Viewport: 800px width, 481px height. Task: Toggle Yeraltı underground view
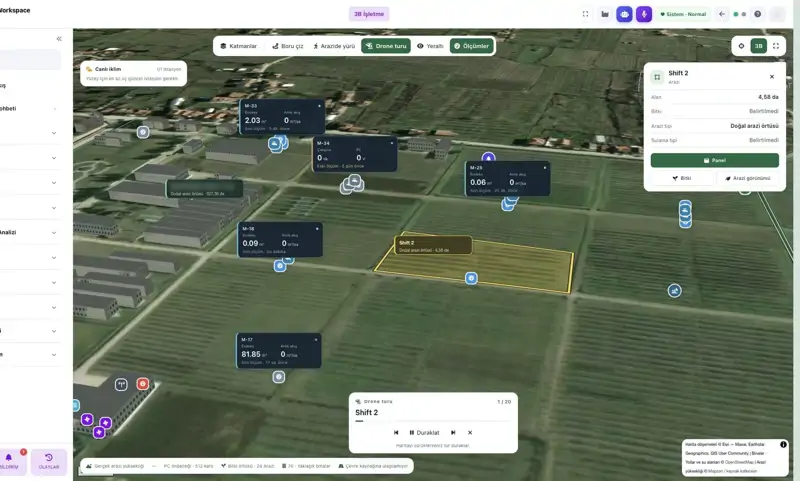pyautogui.click(x=430, y=46)
